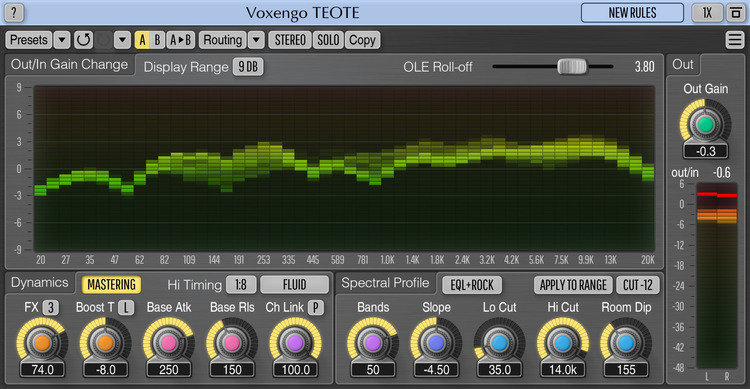Click the Bands value field 50

[373, 369]
